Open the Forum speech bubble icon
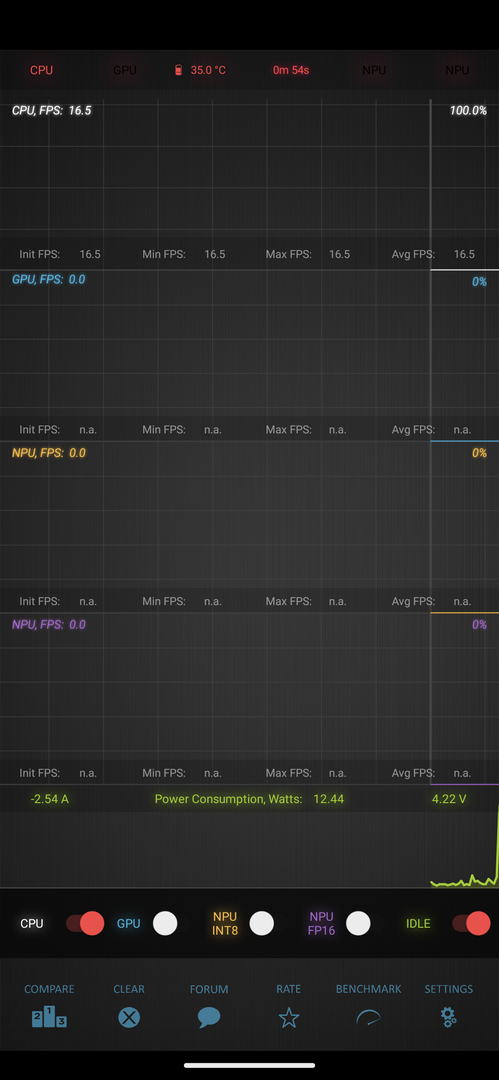Viewport: 499px width, 1080px height. pos(209,1017)
